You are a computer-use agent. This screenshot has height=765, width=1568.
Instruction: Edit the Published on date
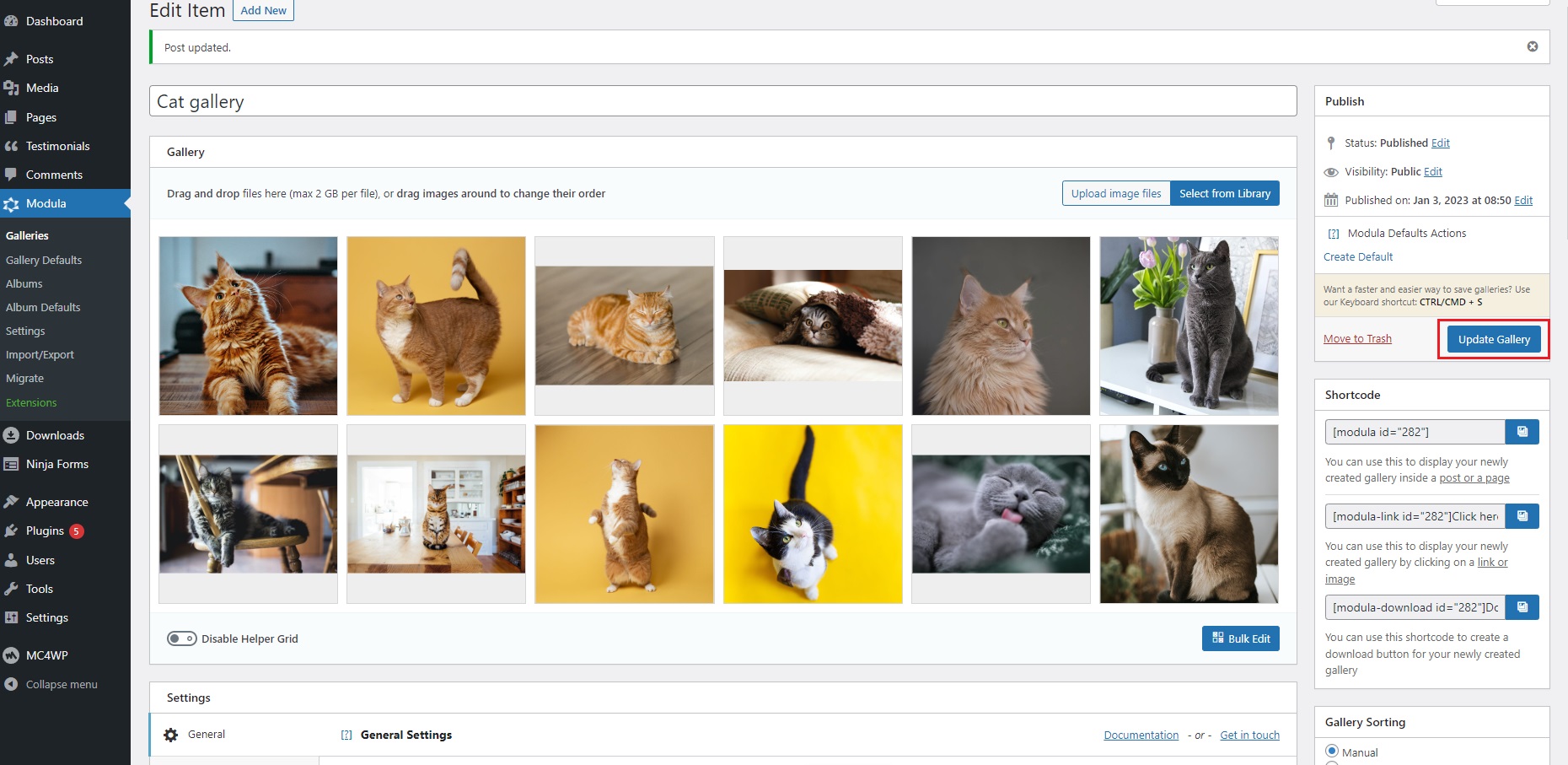[x=1522, y=200]
